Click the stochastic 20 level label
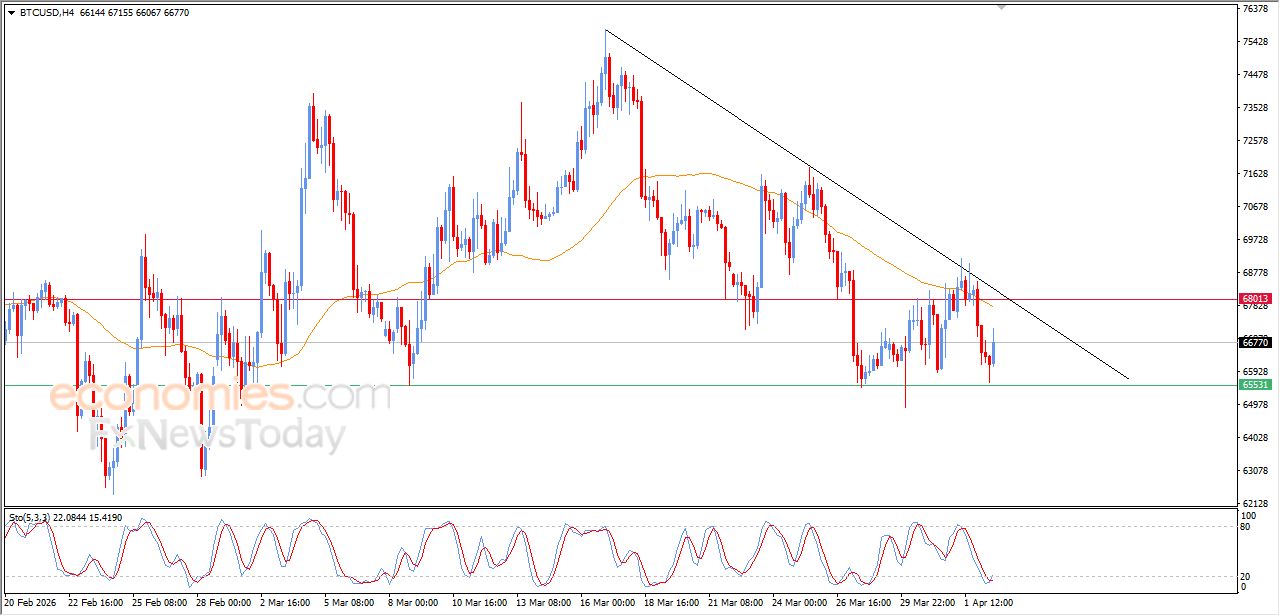1280x616 pixels. coord(1246,576)
